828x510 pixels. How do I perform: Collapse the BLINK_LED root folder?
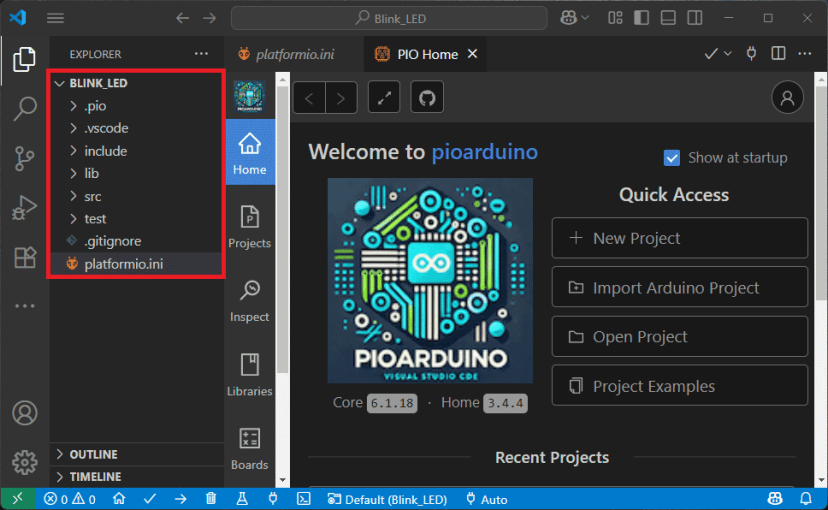[136, 83]
